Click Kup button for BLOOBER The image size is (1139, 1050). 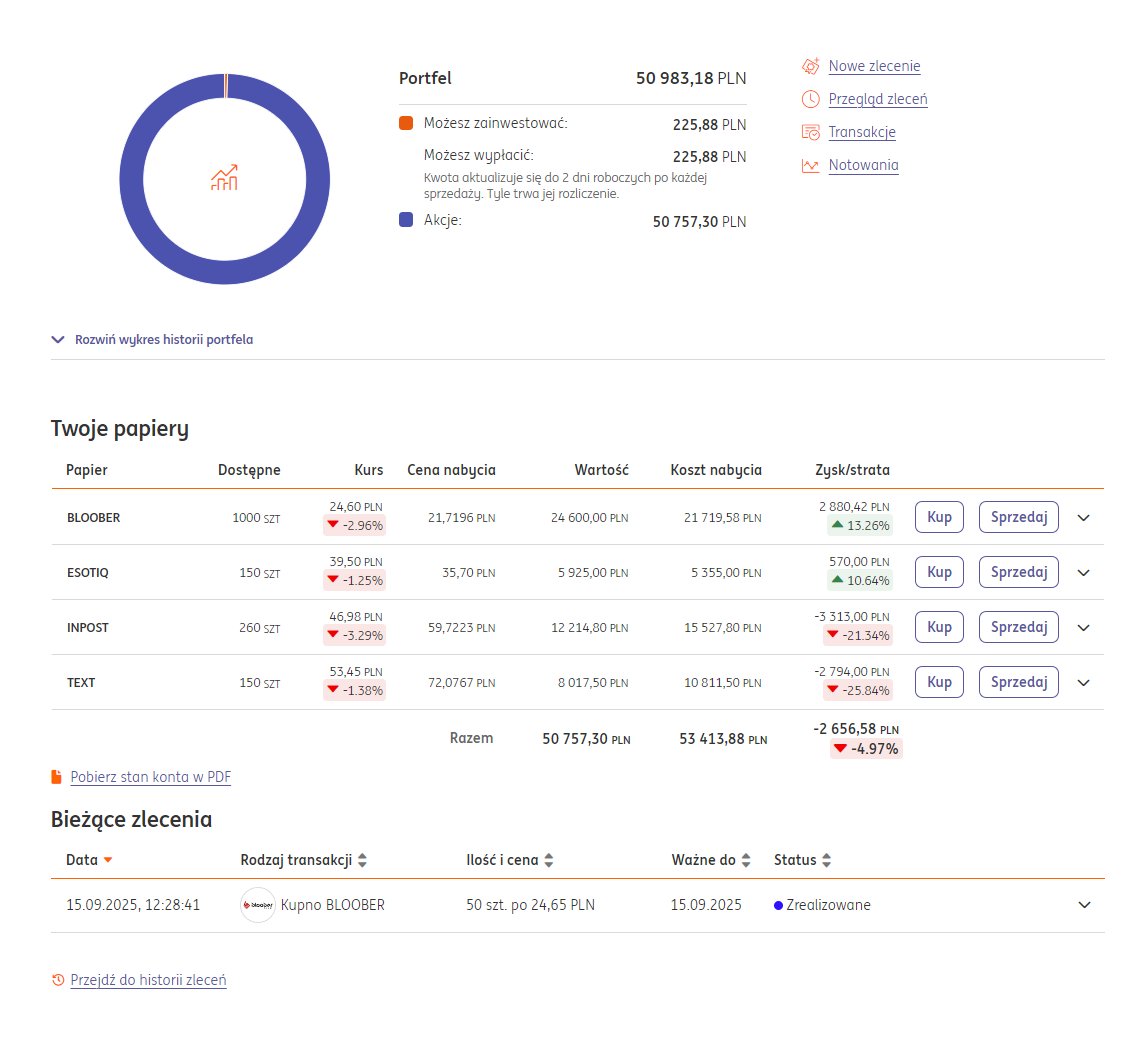[x=939, y=517]
